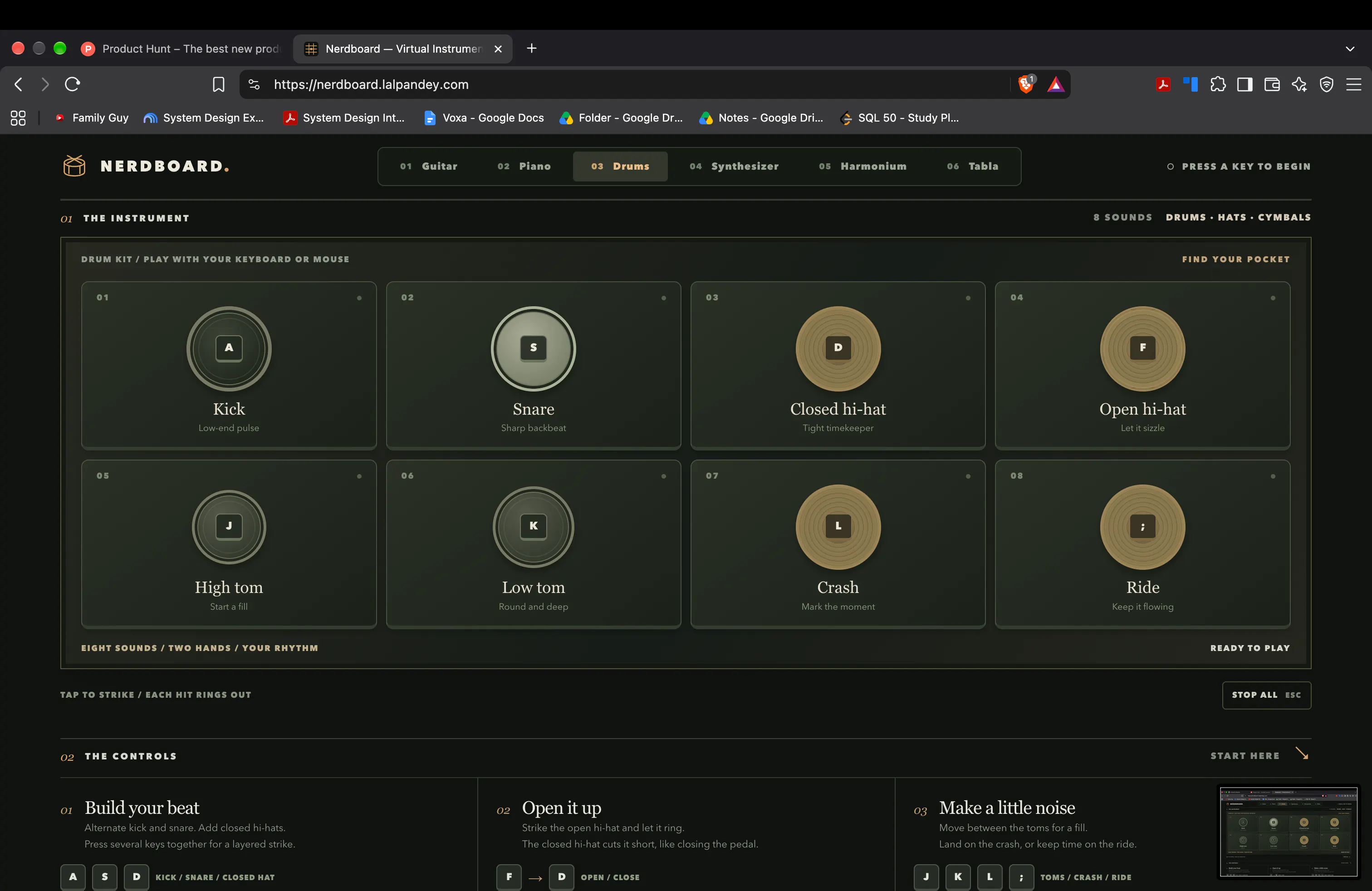This screenshot has height=891, width=1372.
Task: Close the Nerdboard browser tab
Action: coord(498,49)
